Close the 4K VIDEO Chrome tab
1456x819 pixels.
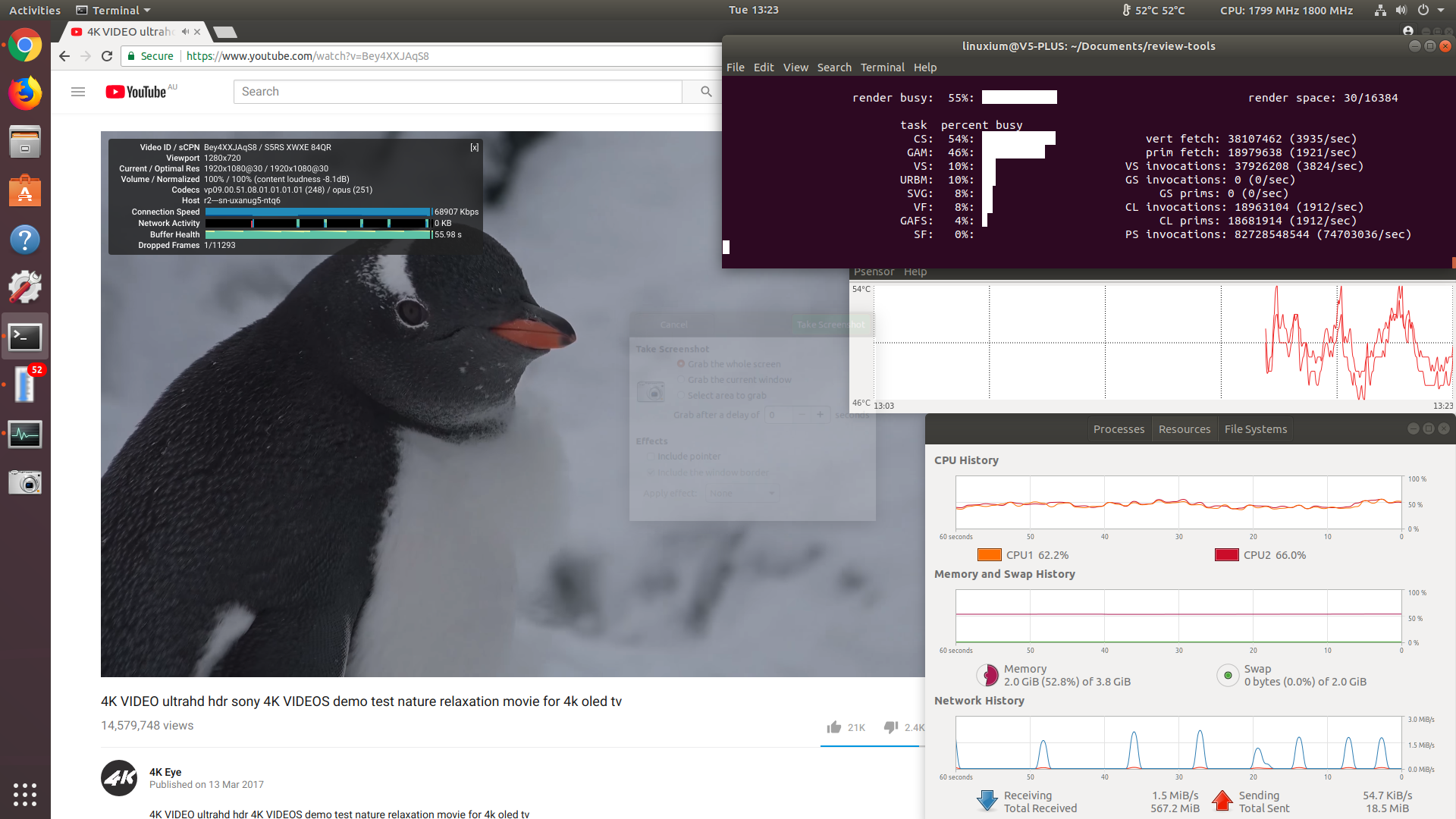coord(197,32)
